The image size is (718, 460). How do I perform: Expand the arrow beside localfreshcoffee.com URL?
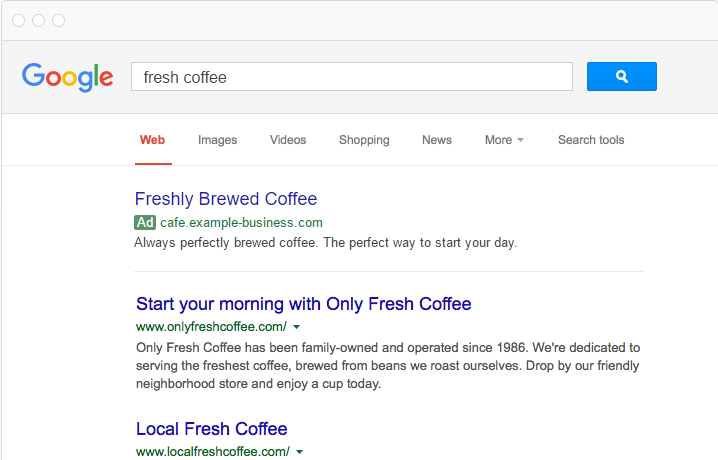(299, 452)
